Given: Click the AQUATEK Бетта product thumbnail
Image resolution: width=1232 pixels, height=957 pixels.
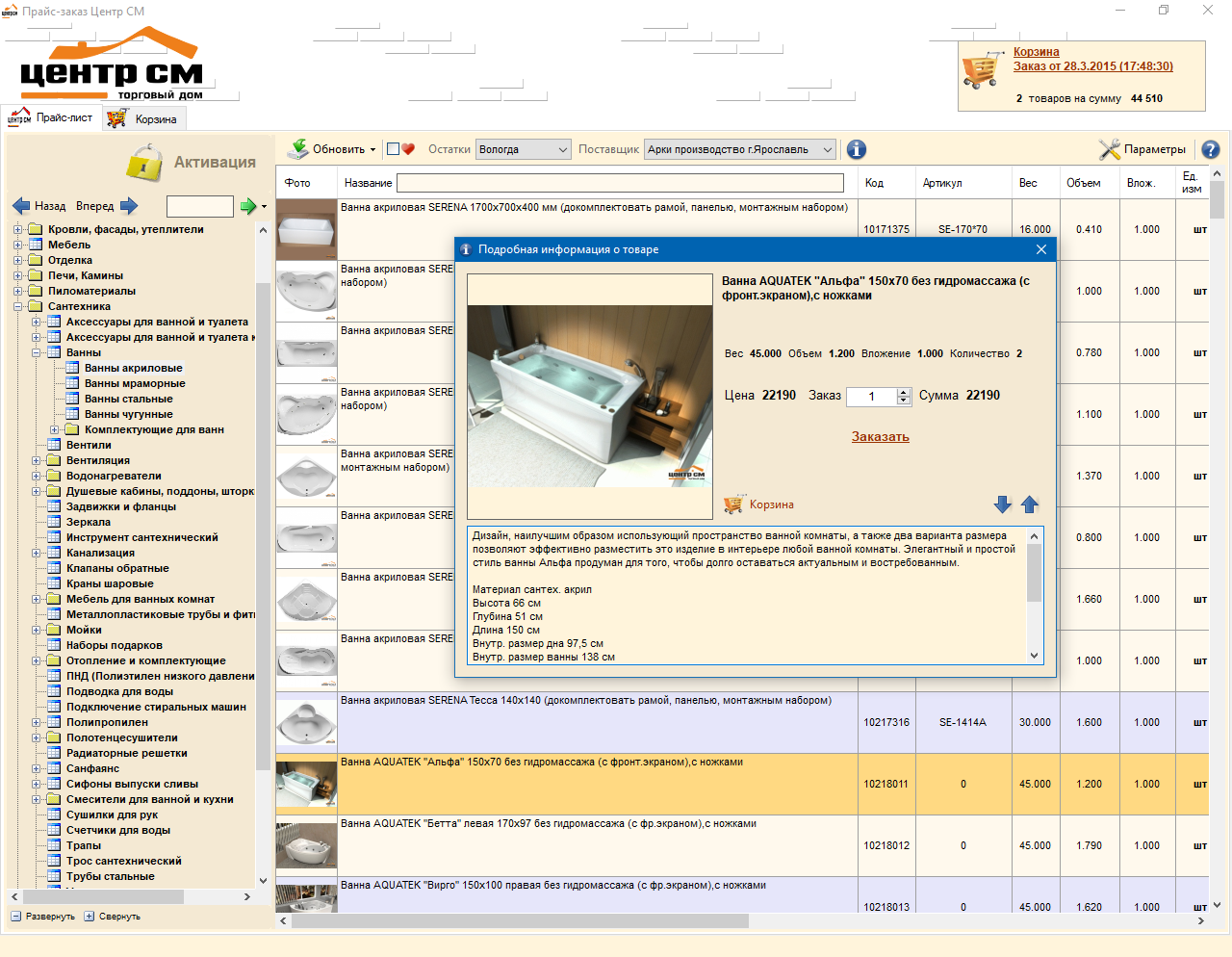Looking at the screenshot, I should click(306, 845).
